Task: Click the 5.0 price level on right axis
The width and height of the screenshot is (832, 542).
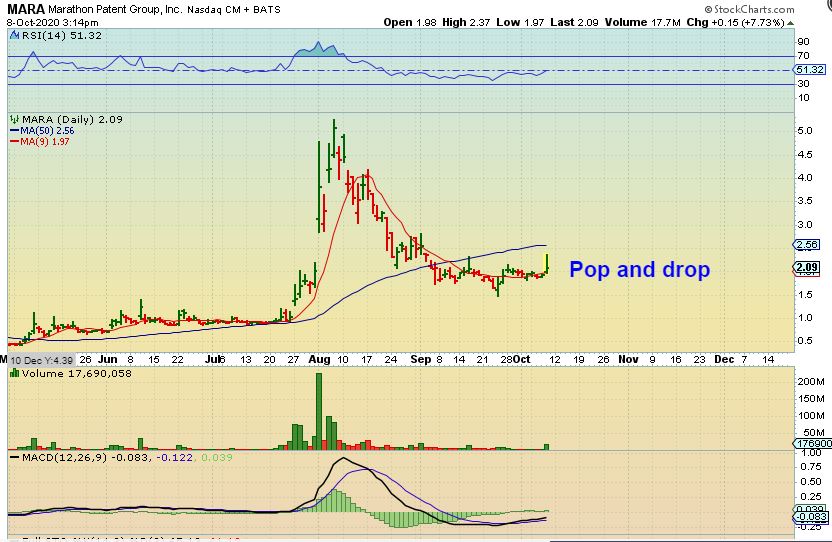Action: (805, 131)
